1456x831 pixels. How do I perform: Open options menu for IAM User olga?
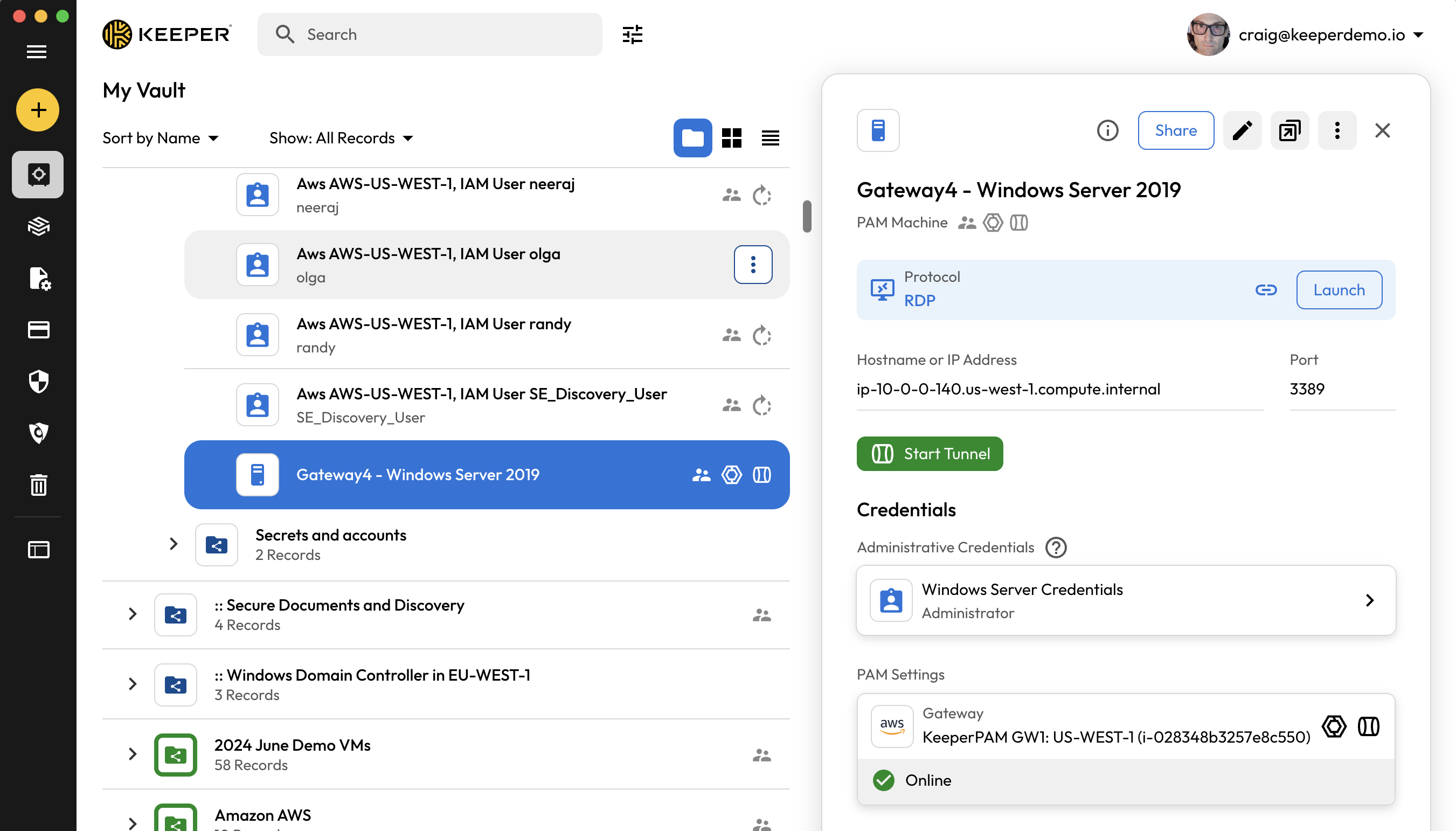(753, 265)
